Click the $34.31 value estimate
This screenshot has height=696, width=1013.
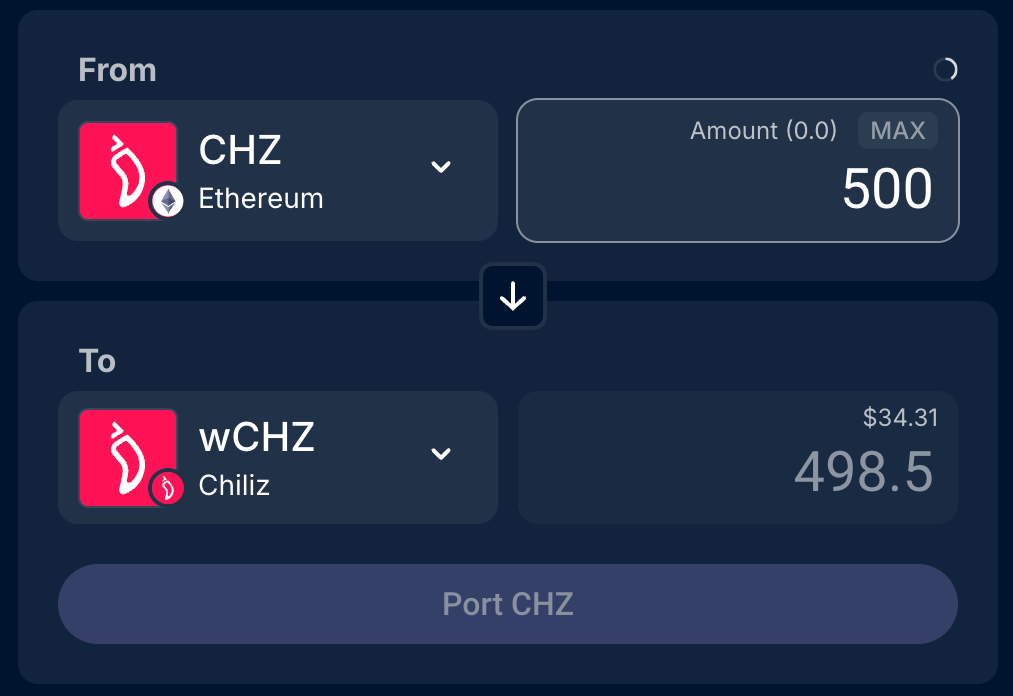pos(900,418)
